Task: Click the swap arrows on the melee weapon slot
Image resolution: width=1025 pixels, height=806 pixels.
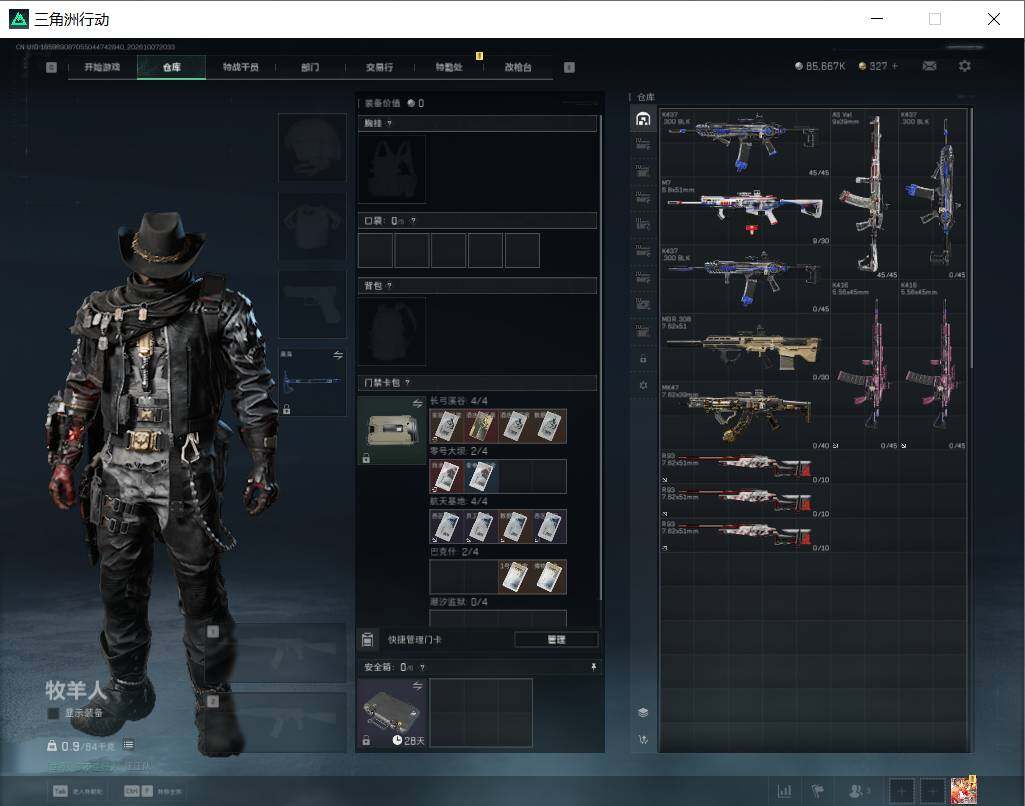Action: 338,355
